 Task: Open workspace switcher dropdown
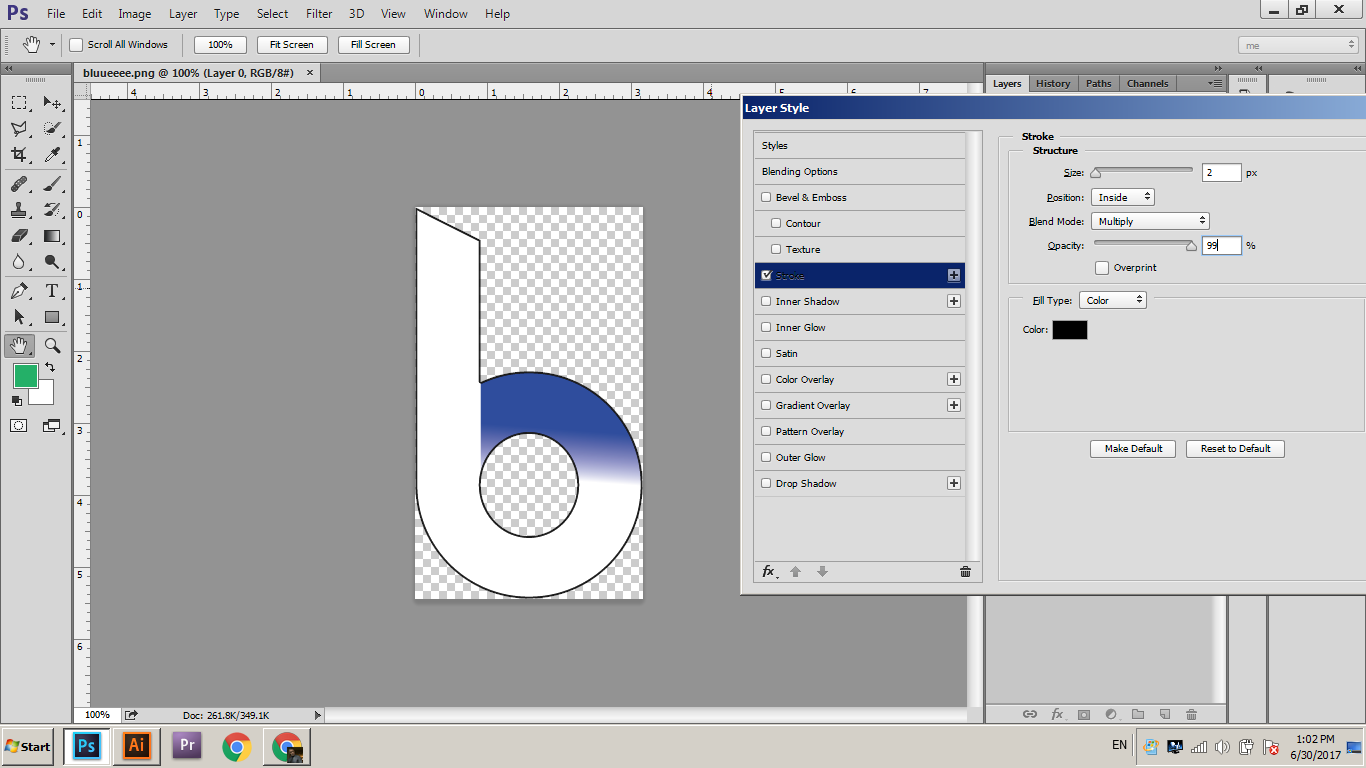pyautogui.click(x=1298, y=45)
